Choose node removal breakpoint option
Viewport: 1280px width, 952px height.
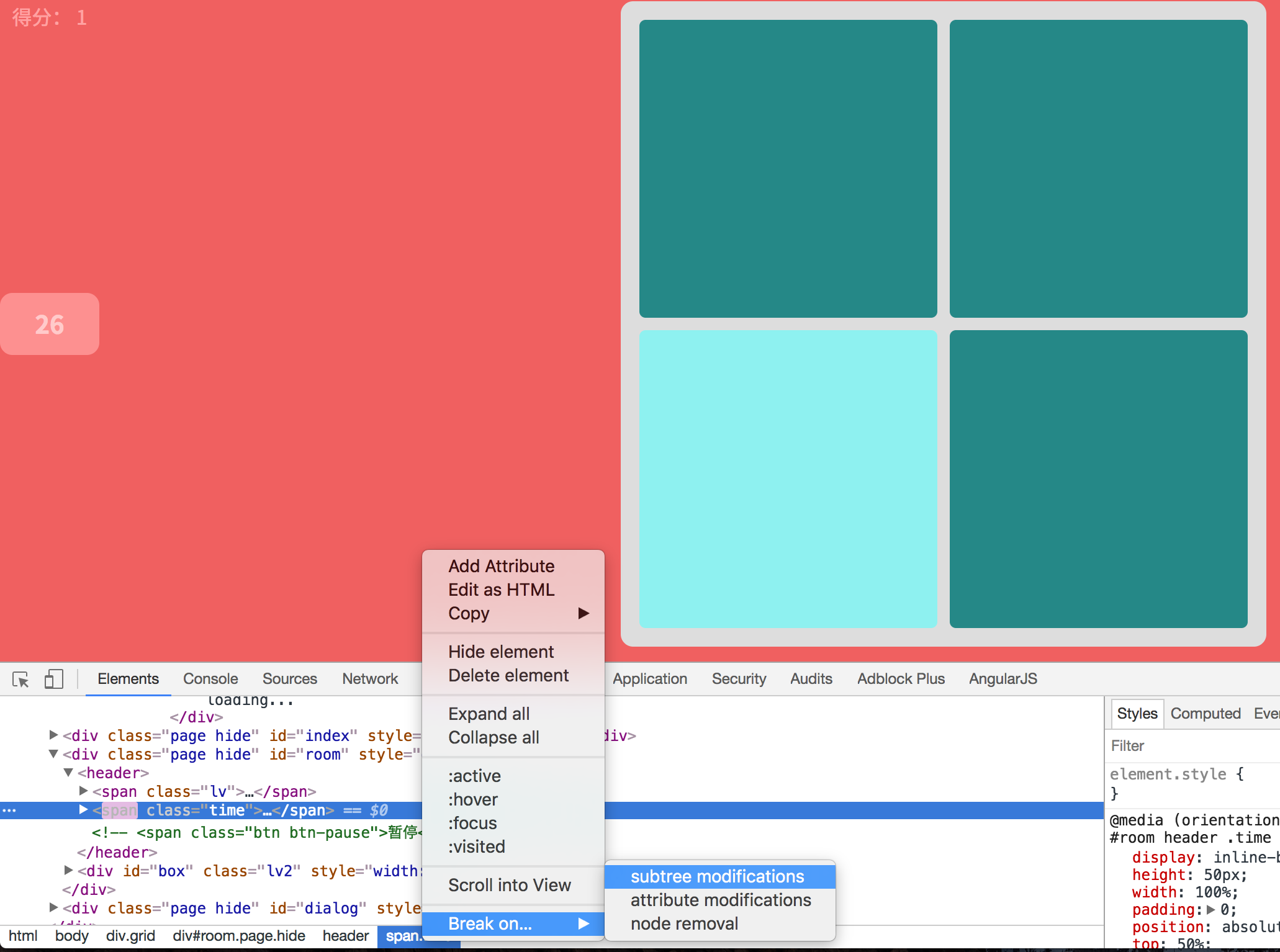(x=684, y=923)
